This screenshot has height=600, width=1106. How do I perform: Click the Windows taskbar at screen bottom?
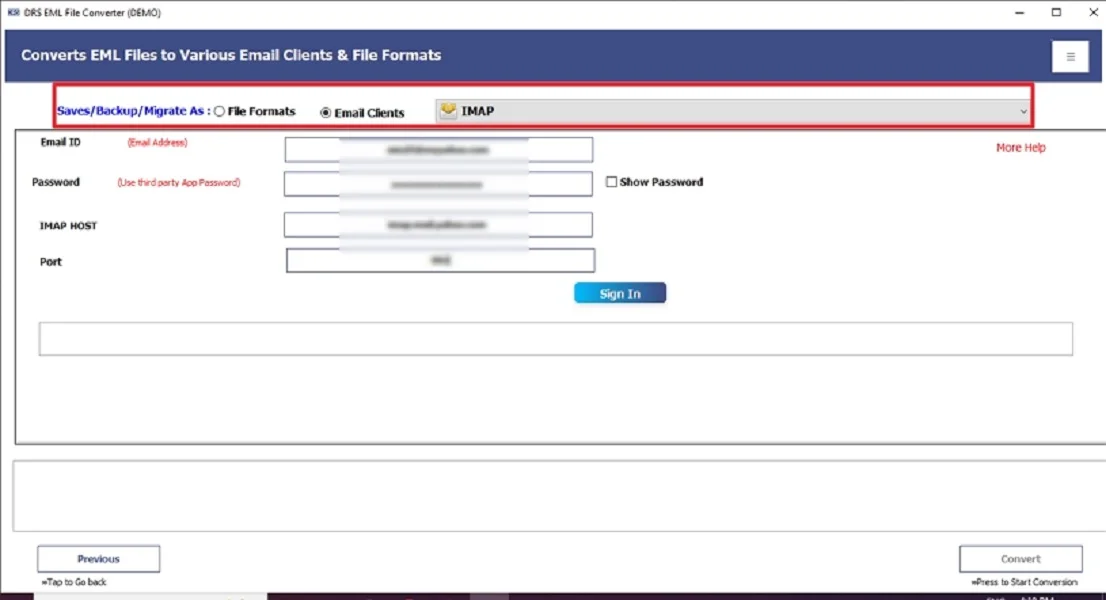point(553,596)
